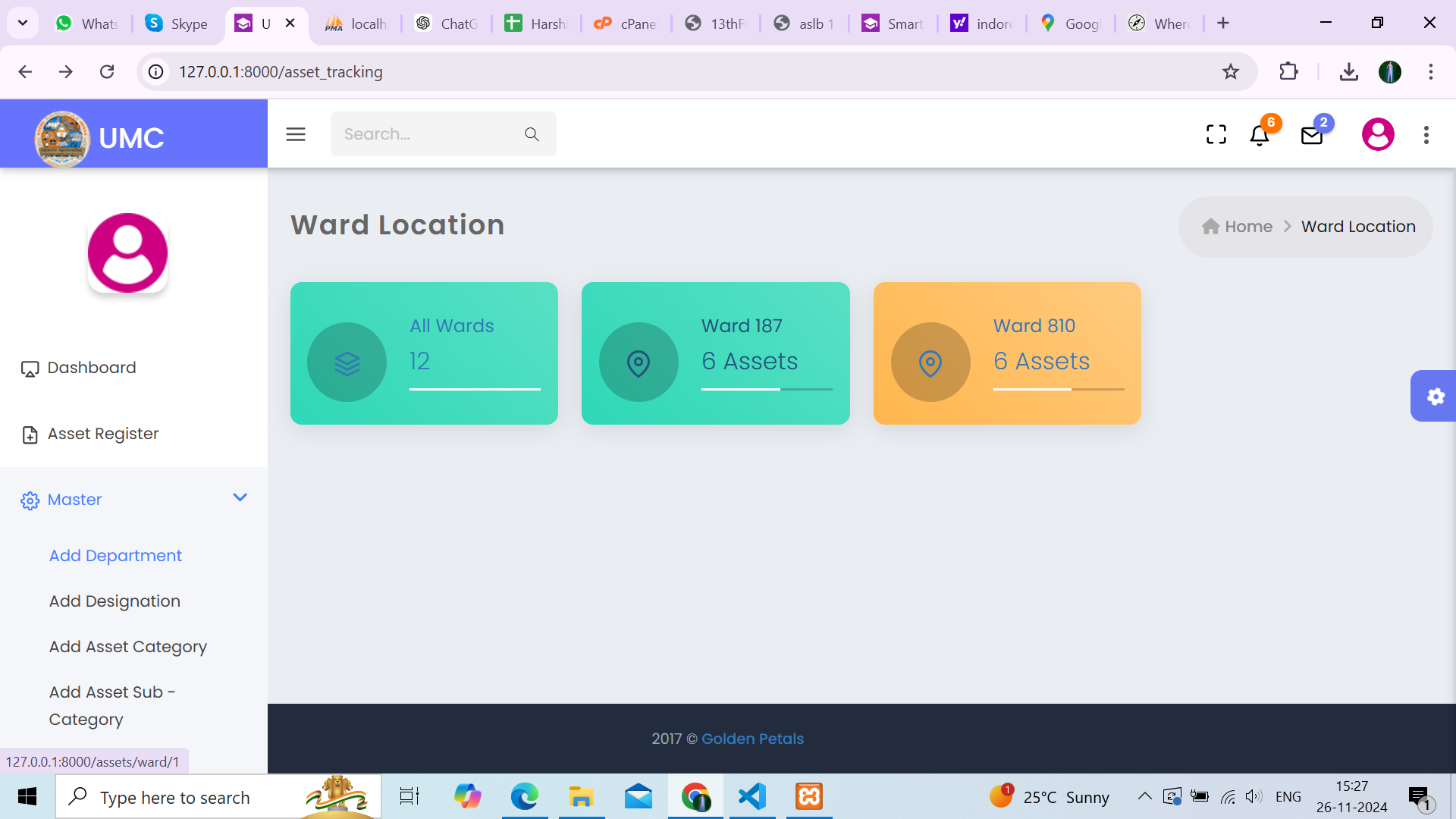1456x819 pixels.
Task: Click the UMC logo emblem
Action: point(62,138)
